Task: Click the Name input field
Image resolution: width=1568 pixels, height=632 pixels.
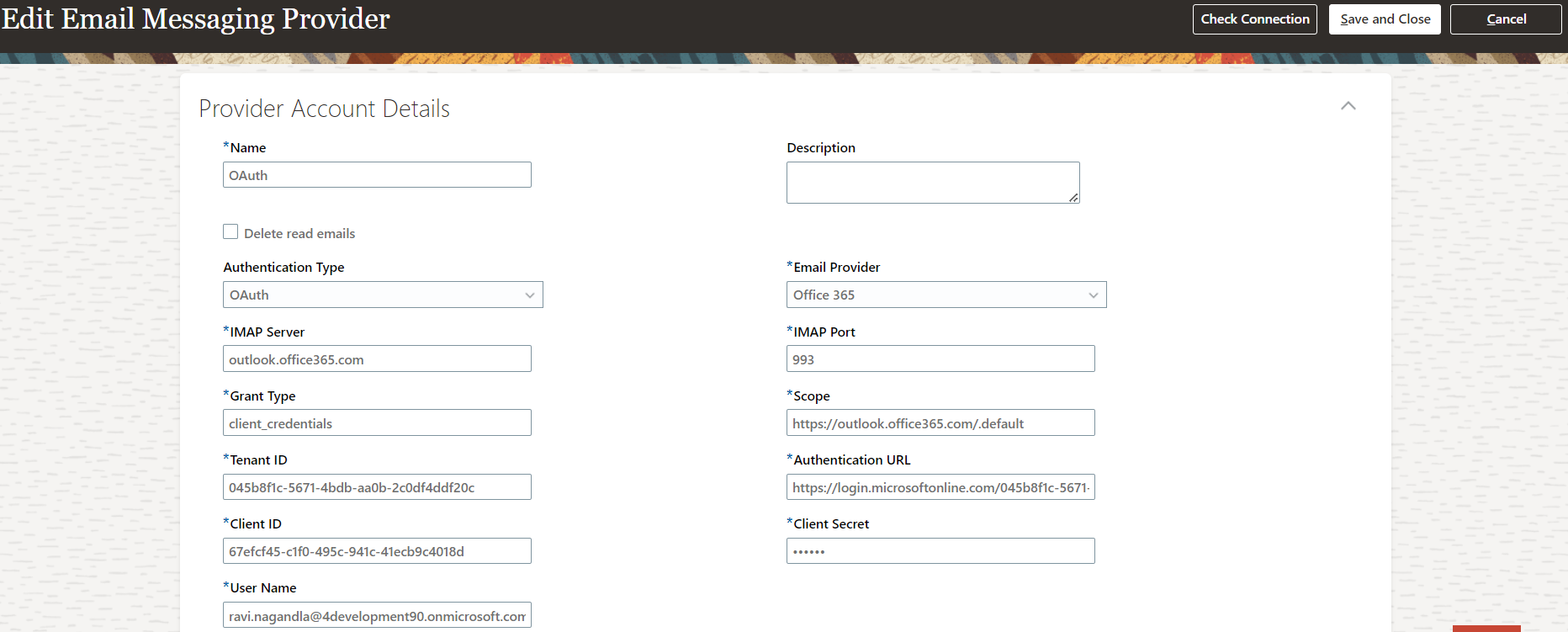Action: pos(377,175)
